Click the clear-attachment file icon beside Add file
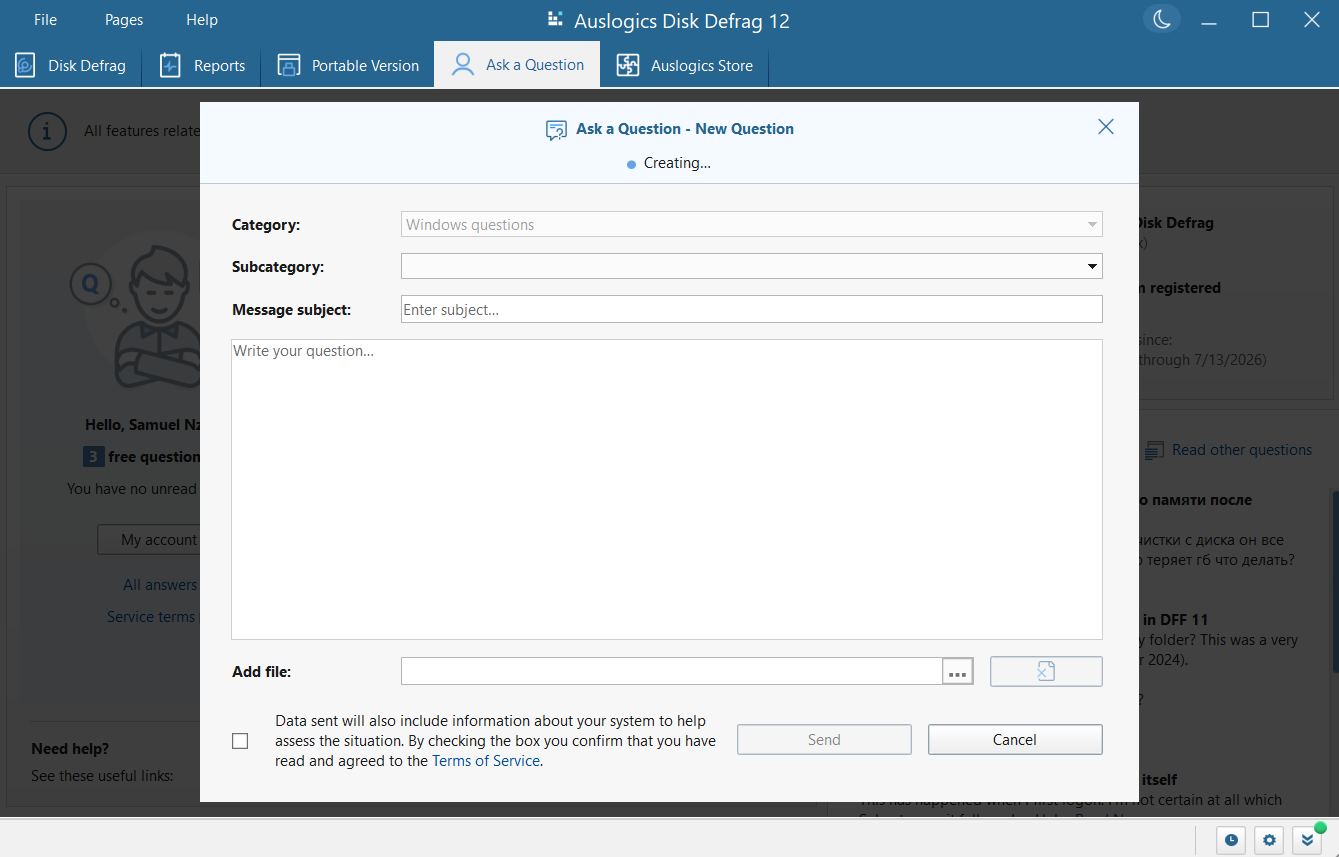This screenshot has width=1339, height=857. click(x=1045, y=671)
